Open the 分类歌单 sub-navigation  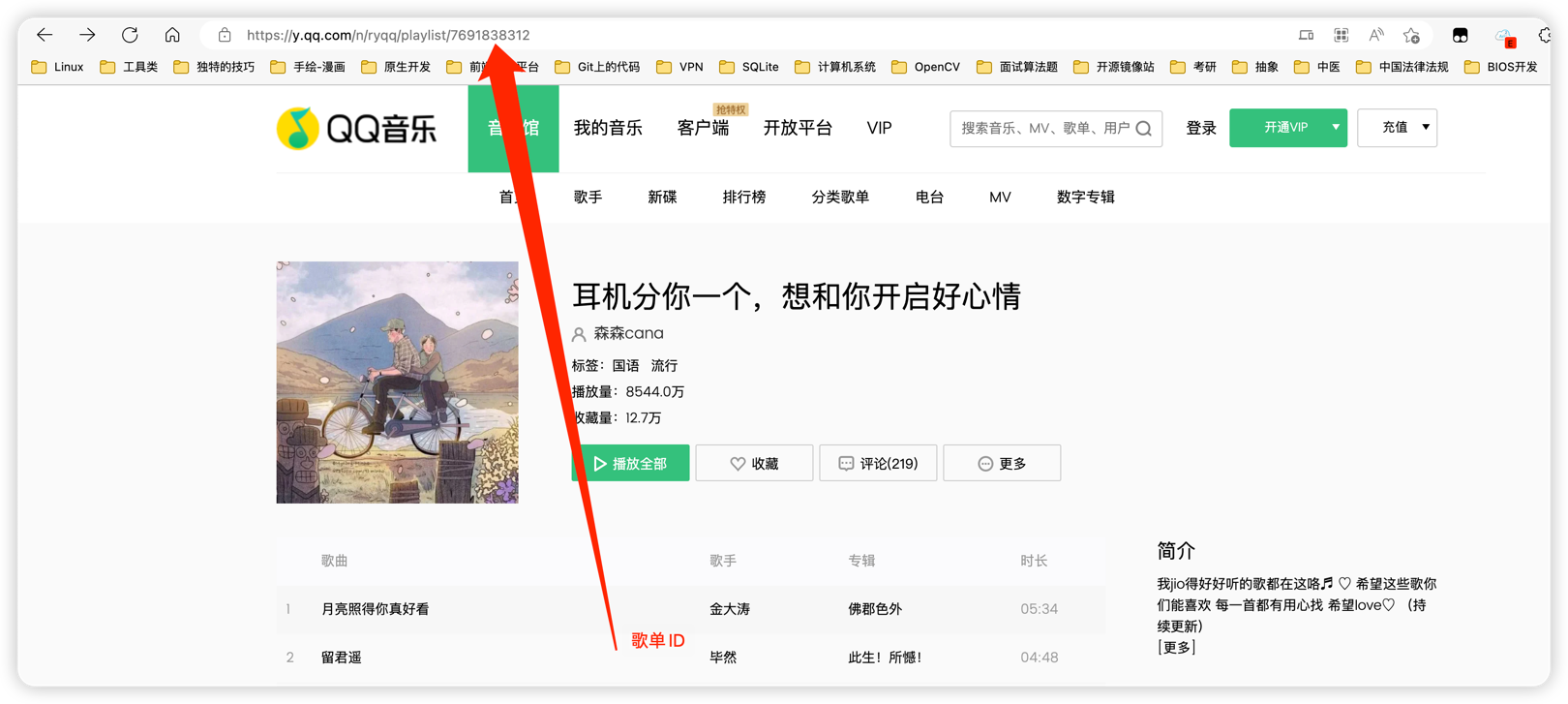pos(840,198)
